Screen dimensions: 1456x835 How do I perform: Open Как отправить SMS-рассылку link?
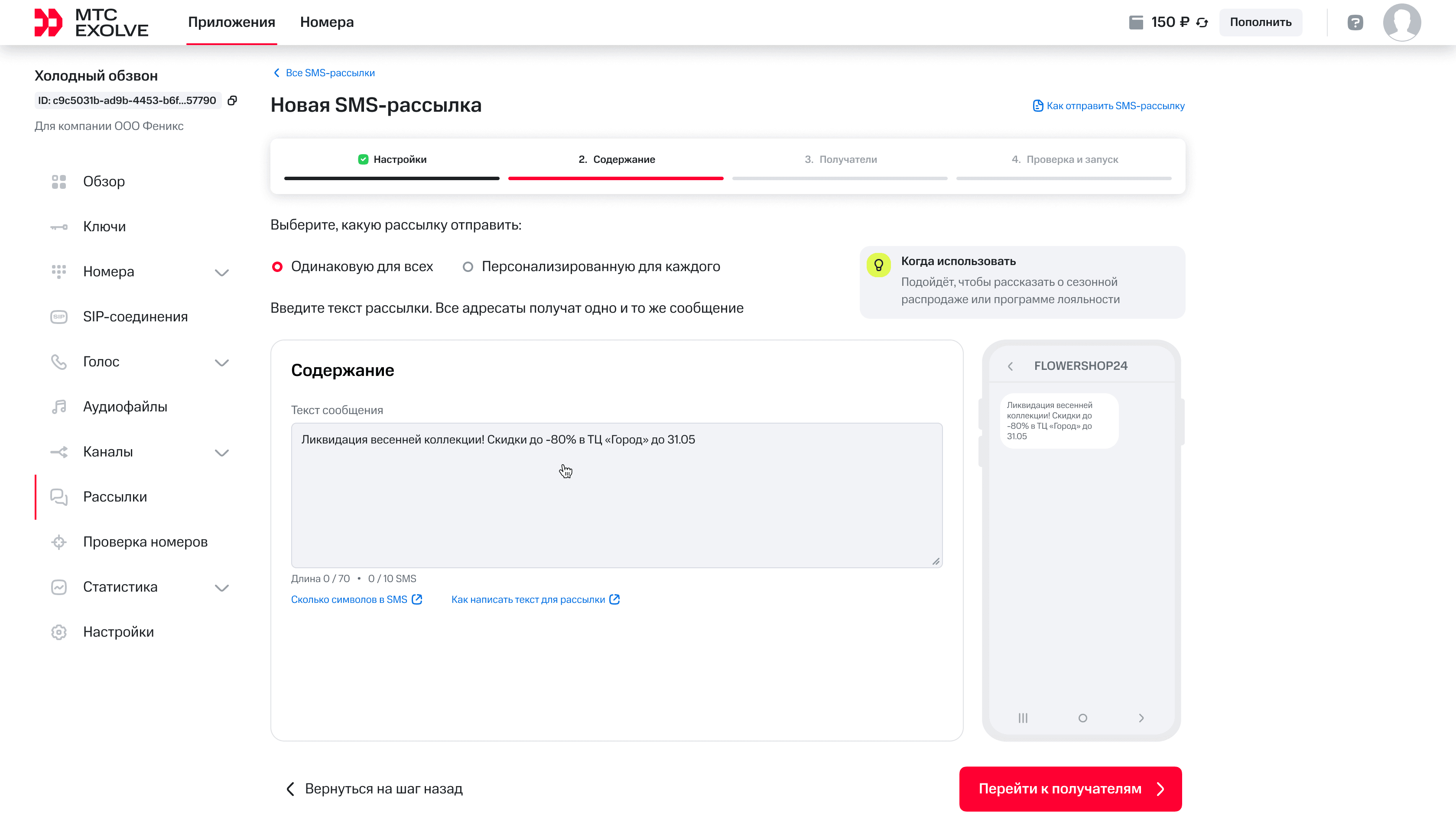1108,106
